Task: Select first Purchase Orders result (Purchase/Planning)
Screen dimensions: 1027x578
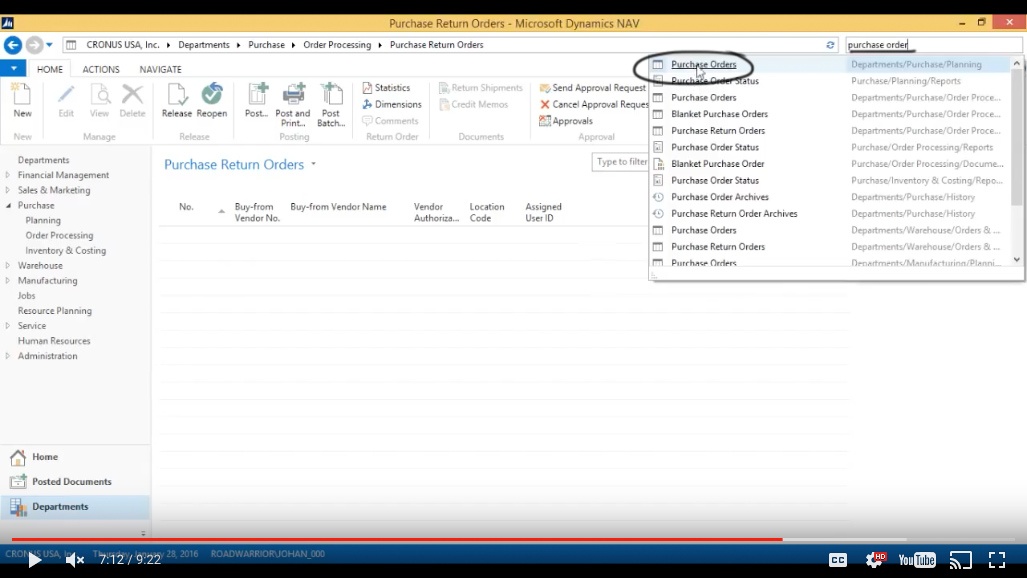Action: click(x=703, y=64)
